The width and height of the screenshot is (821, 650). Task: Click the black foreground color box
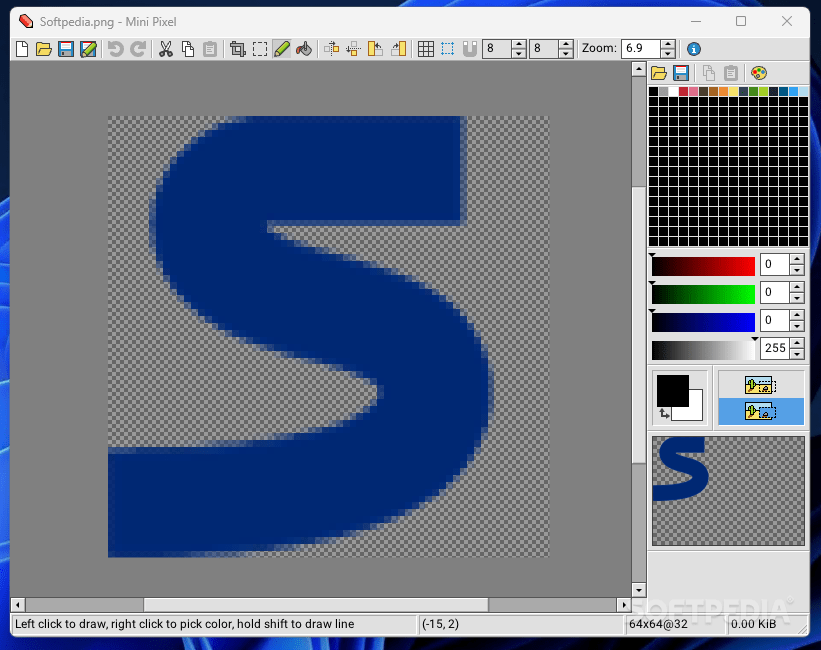pos(672,390)
